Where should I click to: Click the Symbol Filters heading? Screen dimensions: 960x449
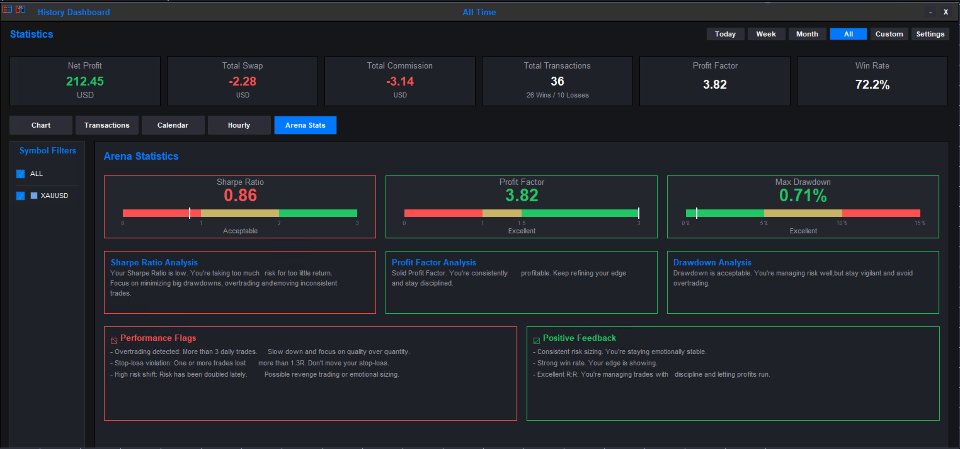[x=48, y=151]
